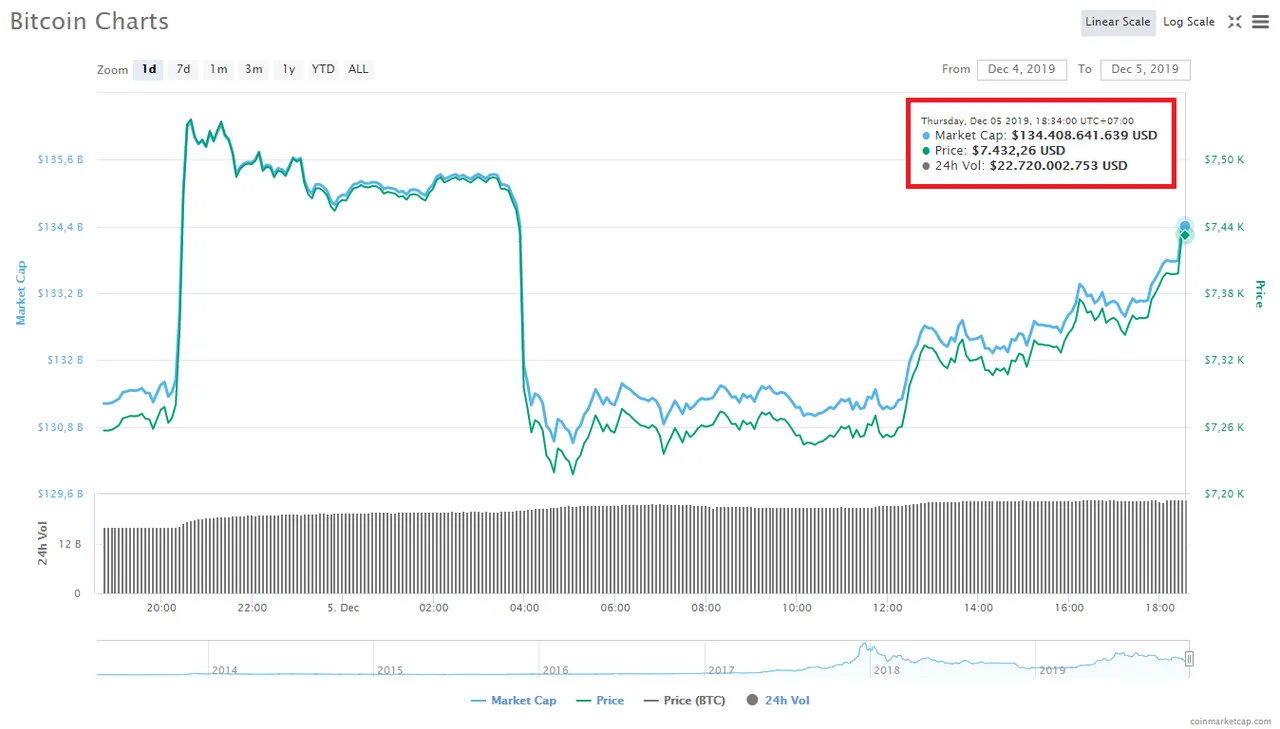This screenshot has height=729, width=1280.
Task: Switch to Linear Scale
Action: [x=1118, y=22]
